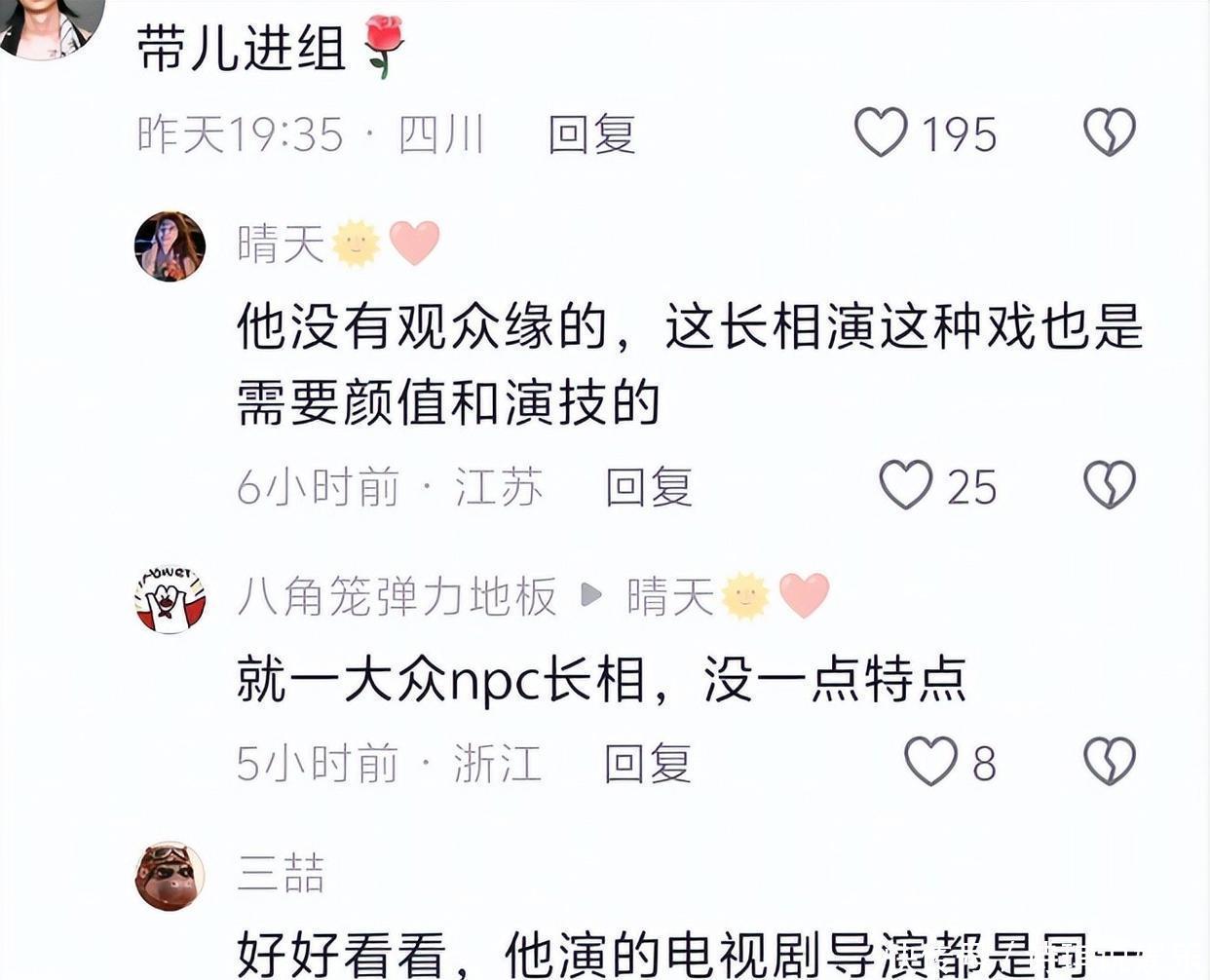Like 八角笼弹力地板's reply with 8 likes

click(x=931, y=761)
